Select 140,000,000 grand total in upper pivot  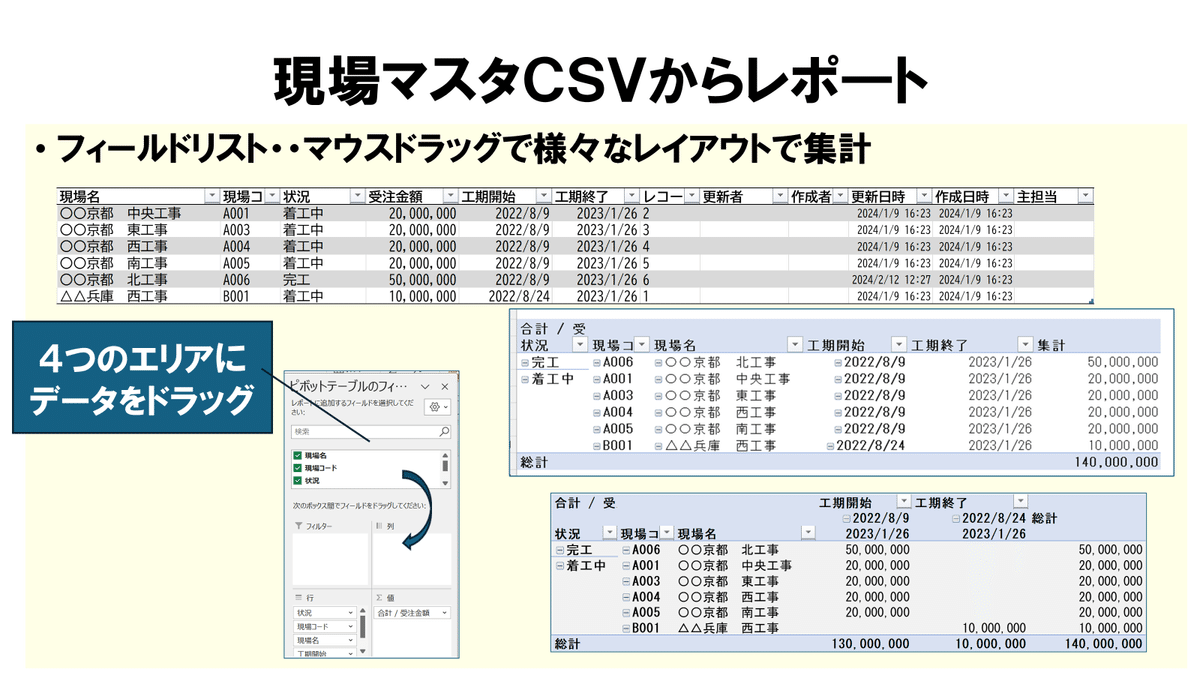click(x=1118, y=462)
